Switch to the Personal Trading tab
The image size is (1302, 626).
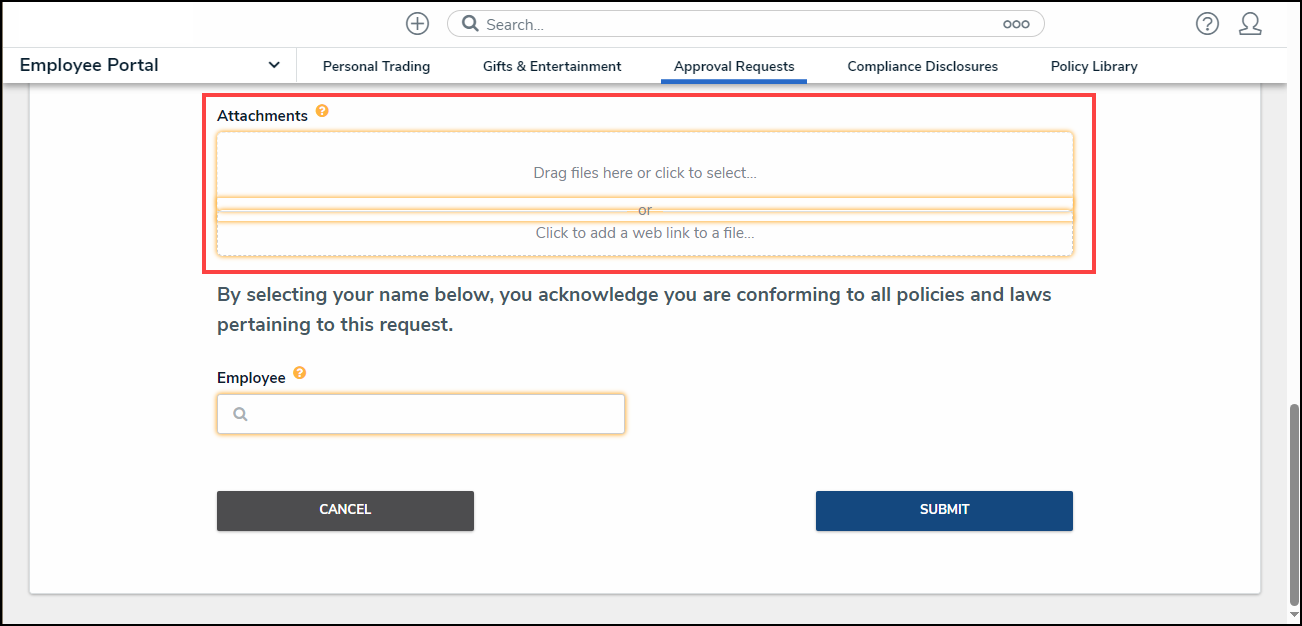[376, 66]
